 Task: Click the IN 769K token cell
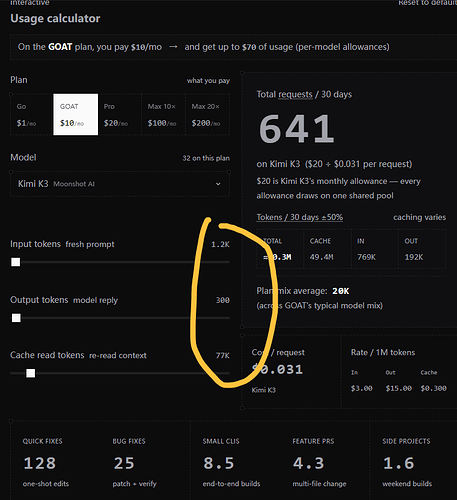374,249
